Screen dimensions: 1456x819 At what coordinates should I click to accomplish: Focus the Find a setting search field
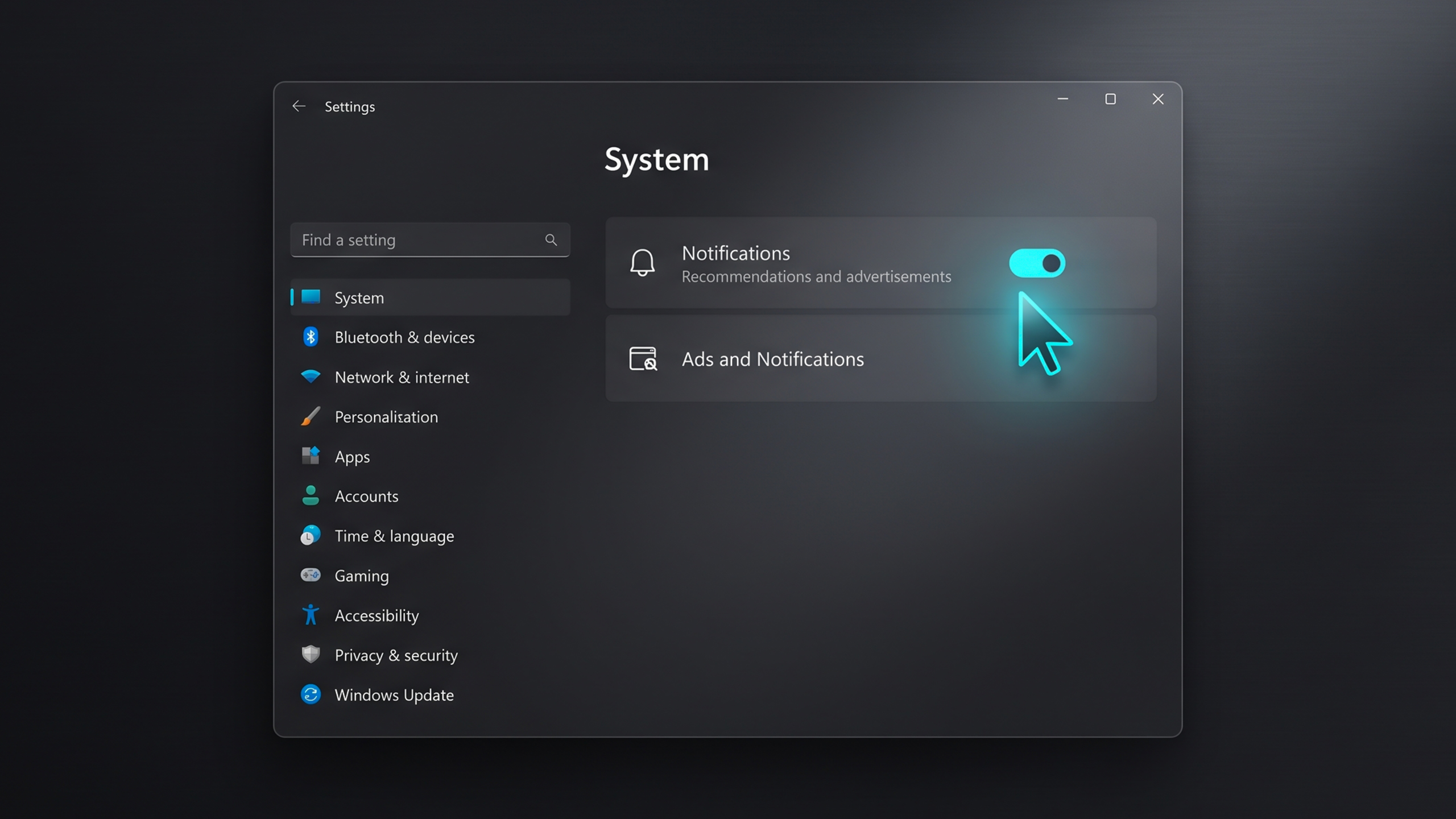pos(430,240)
